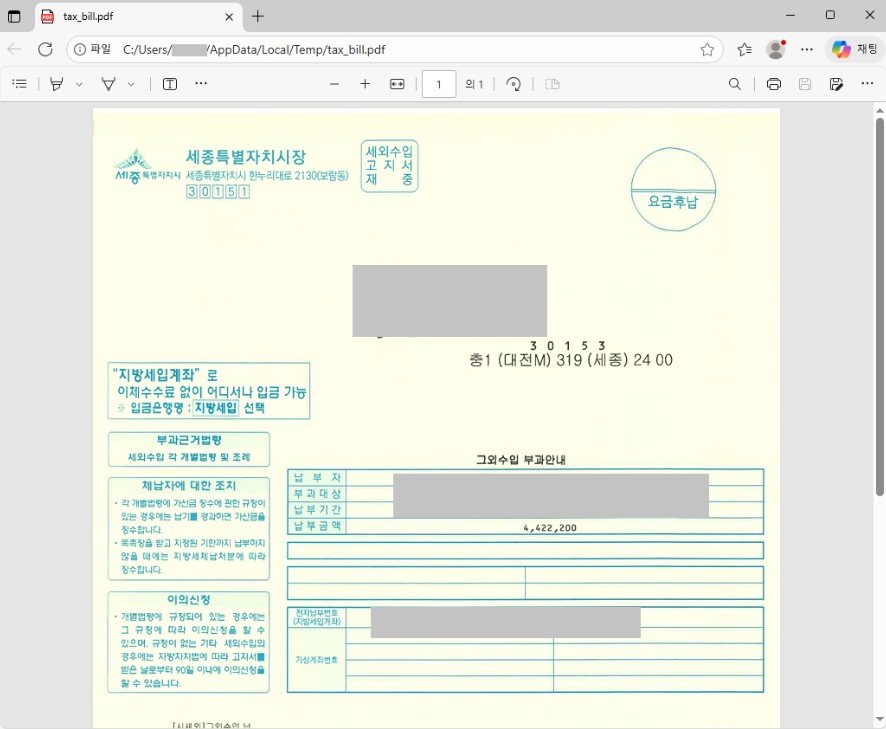The height and width of the screenshot is (729, 886).
Task: Activate the add text box tool
Action: click(x=170, y=84)
